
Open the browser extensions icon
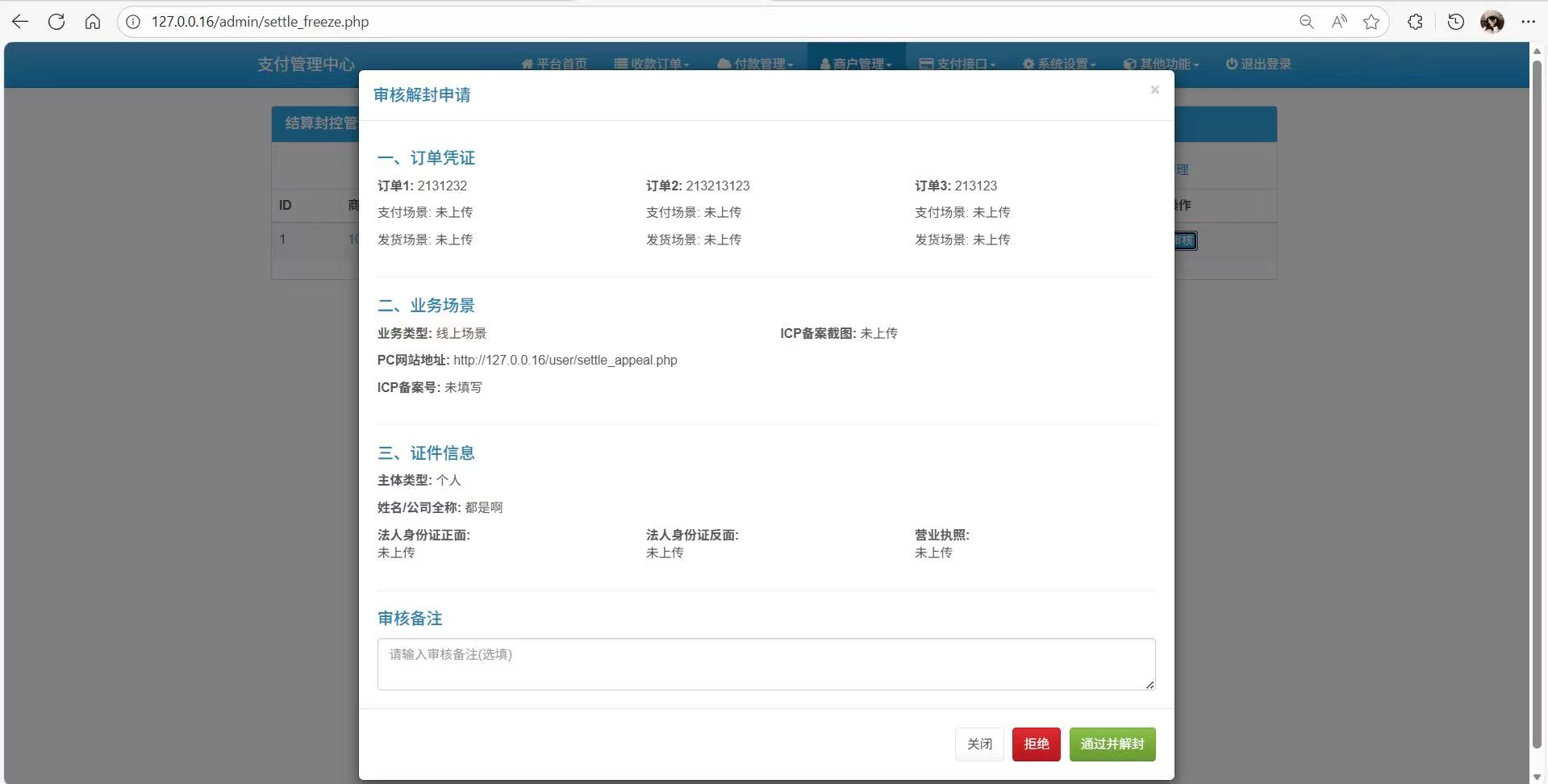tap(1415, 22)
